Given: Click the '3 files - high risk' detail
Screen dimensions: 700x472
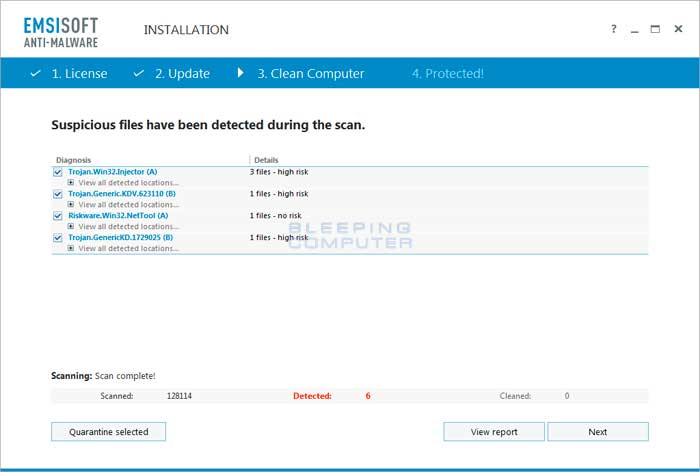Looking at the screenshot, I should 279,172.
